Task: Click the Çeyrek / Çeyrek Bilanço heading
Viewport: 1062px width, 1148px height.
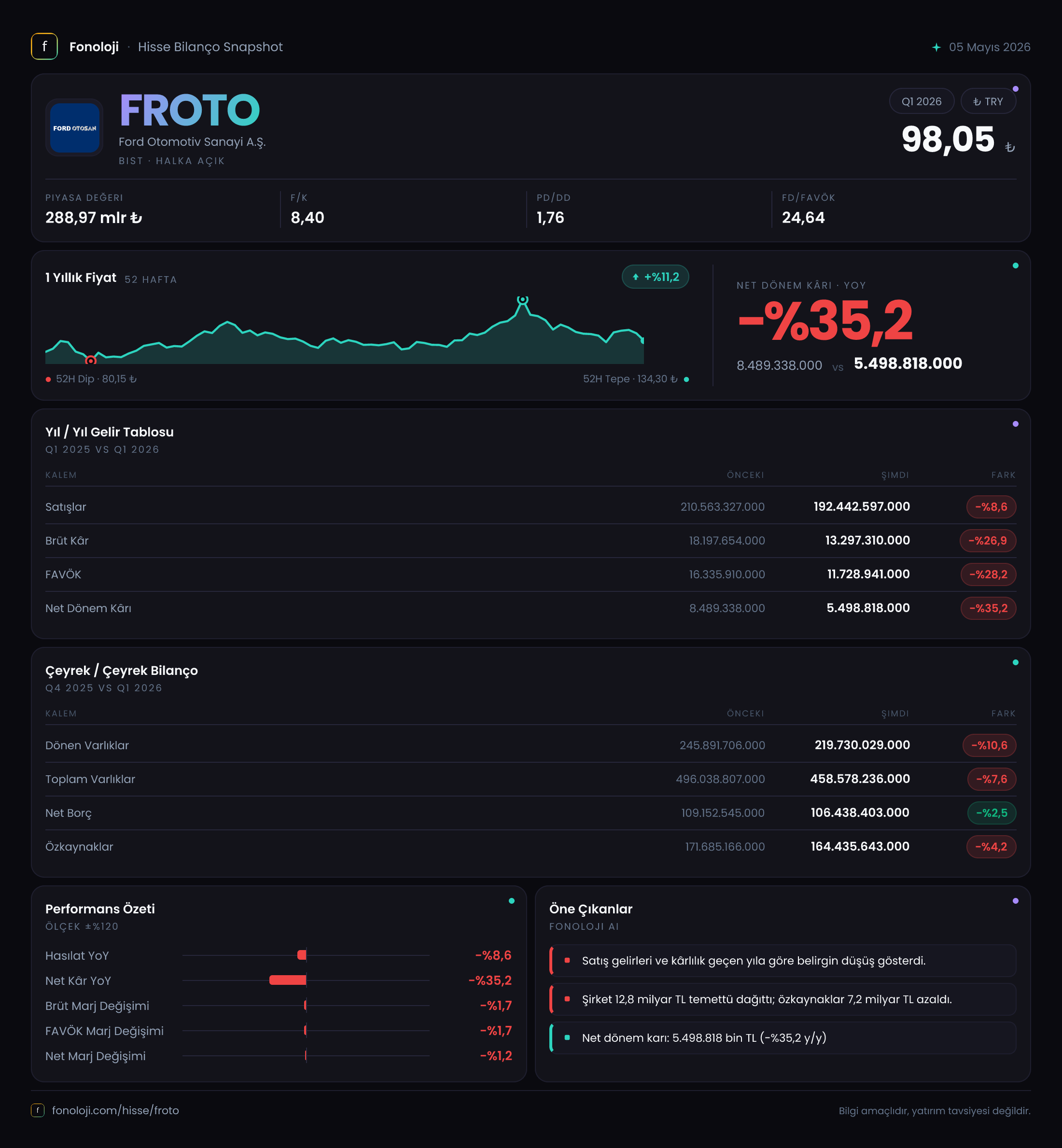Action: [x=121, y=671]
